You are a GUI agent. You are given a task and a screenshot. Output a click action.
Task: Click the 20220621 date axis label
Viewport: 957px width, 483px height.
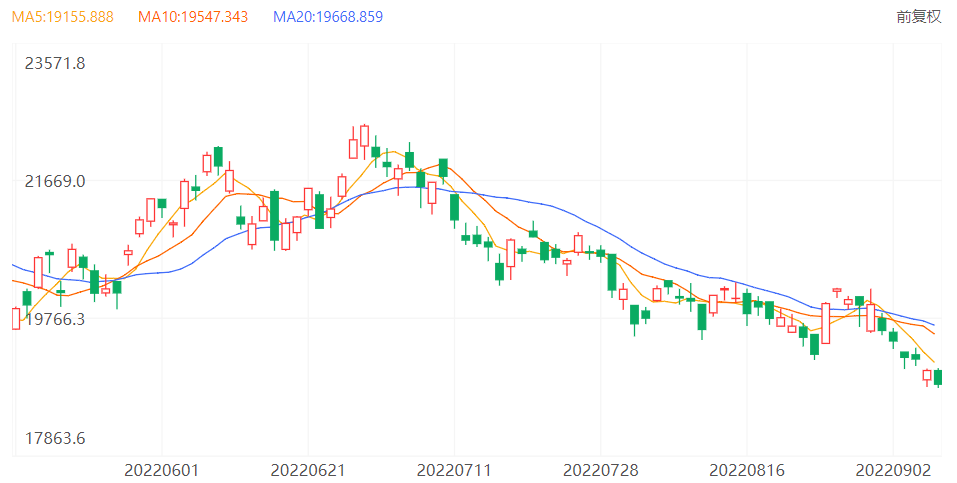[308, 470]
